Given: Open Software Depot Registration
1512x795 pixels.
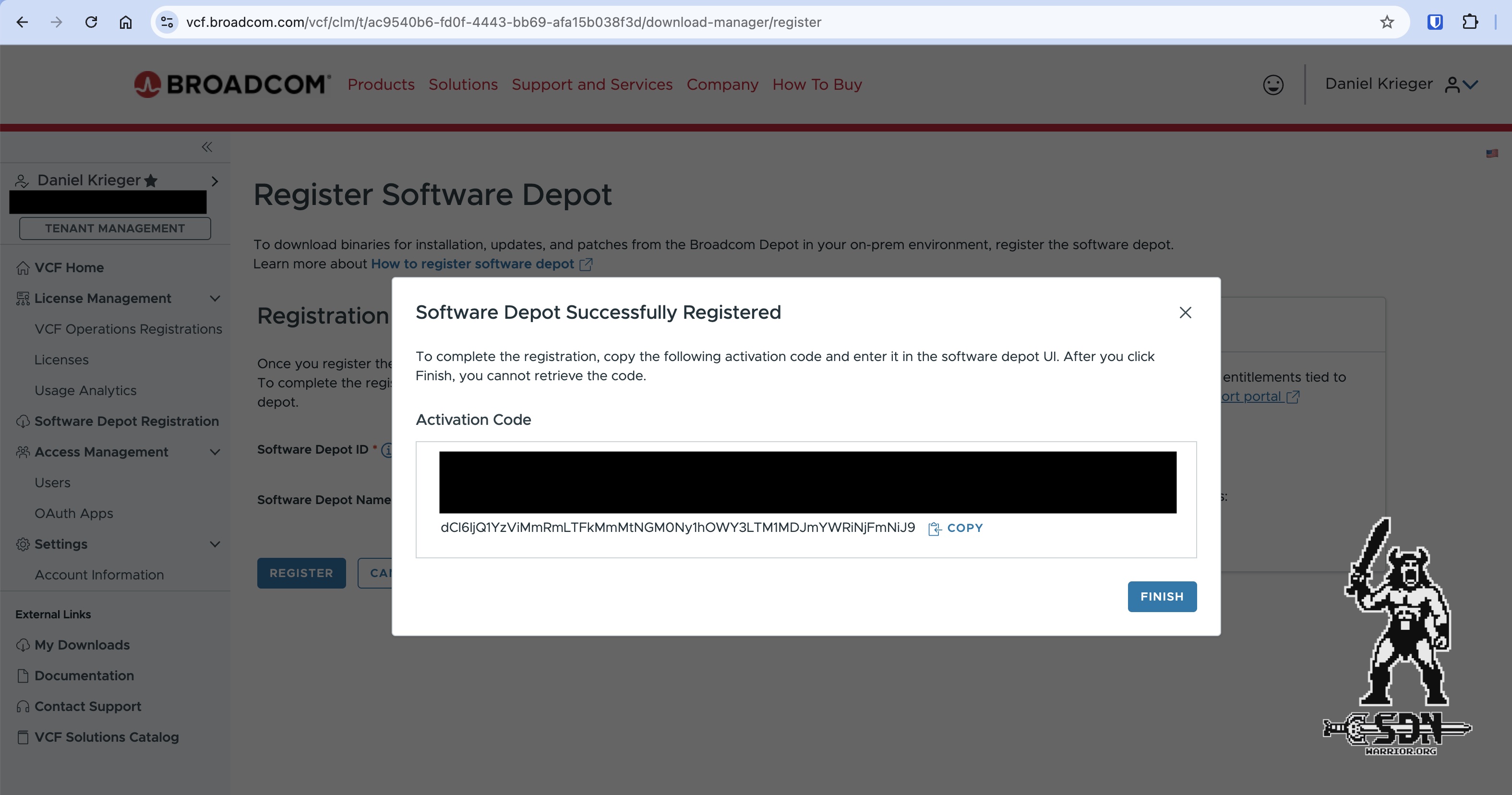Looking at the screenshot, I should pos(126,421).
